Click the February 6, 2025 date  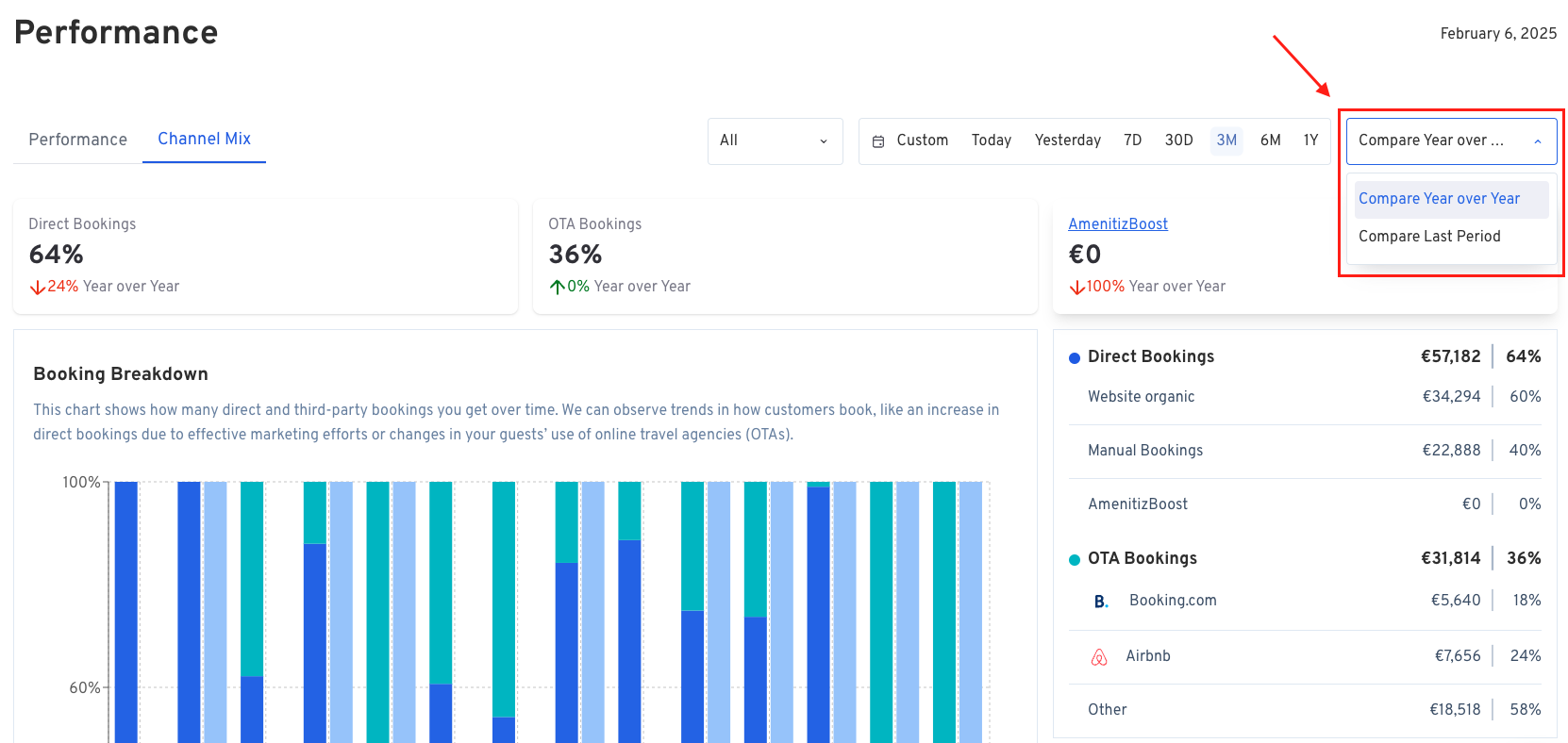click(x=1498, y=33)
